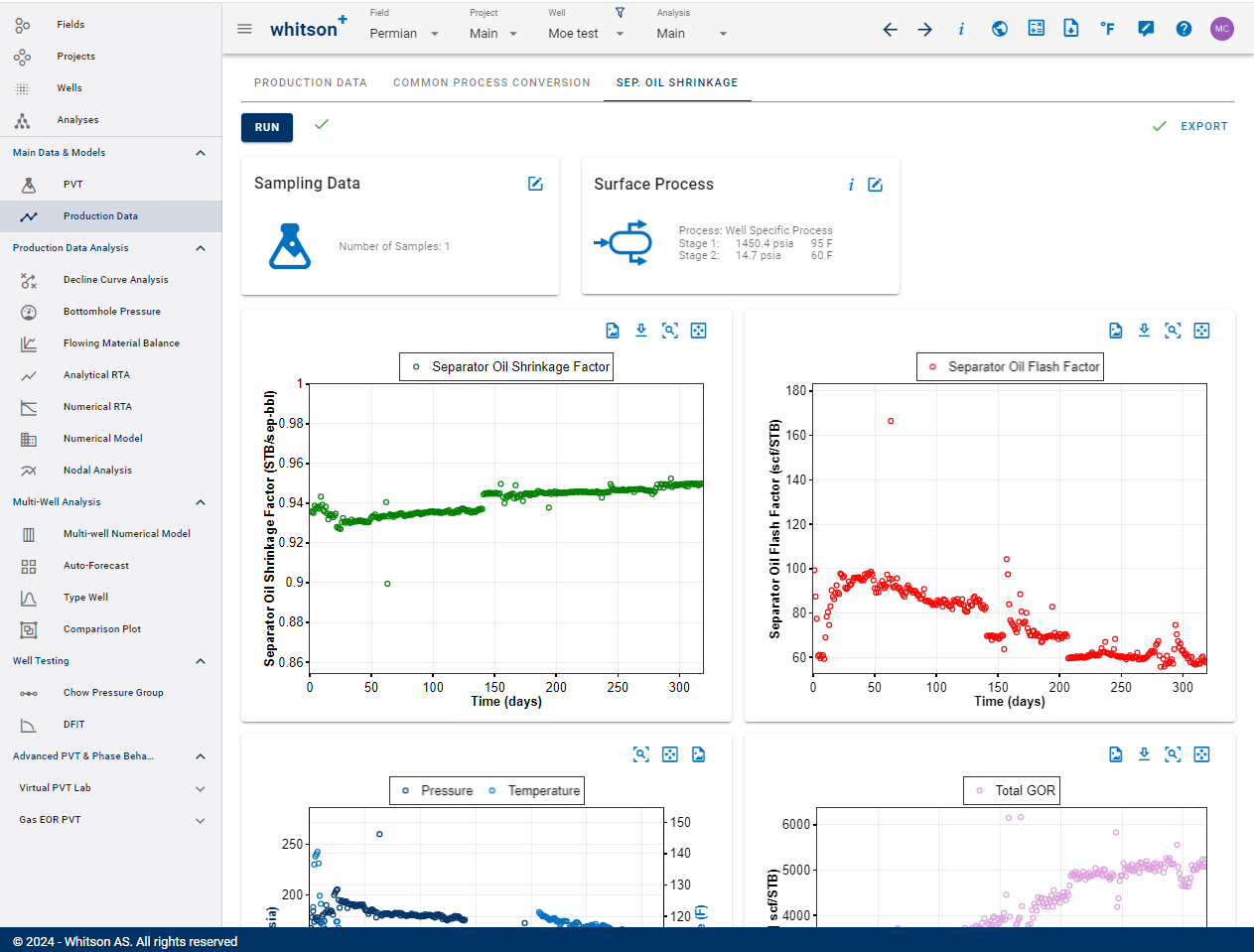
Task: Open Bottomhole Pressure
Action: tap(110, 312)
